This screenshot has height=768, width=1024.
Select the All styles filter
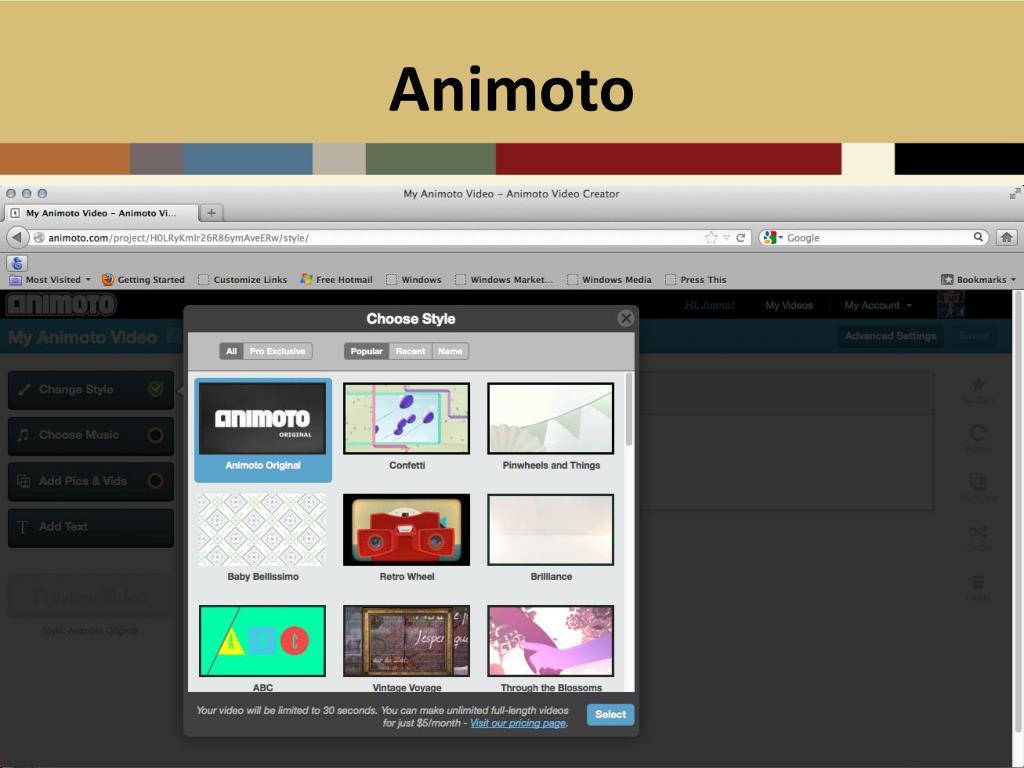point(231,351)
